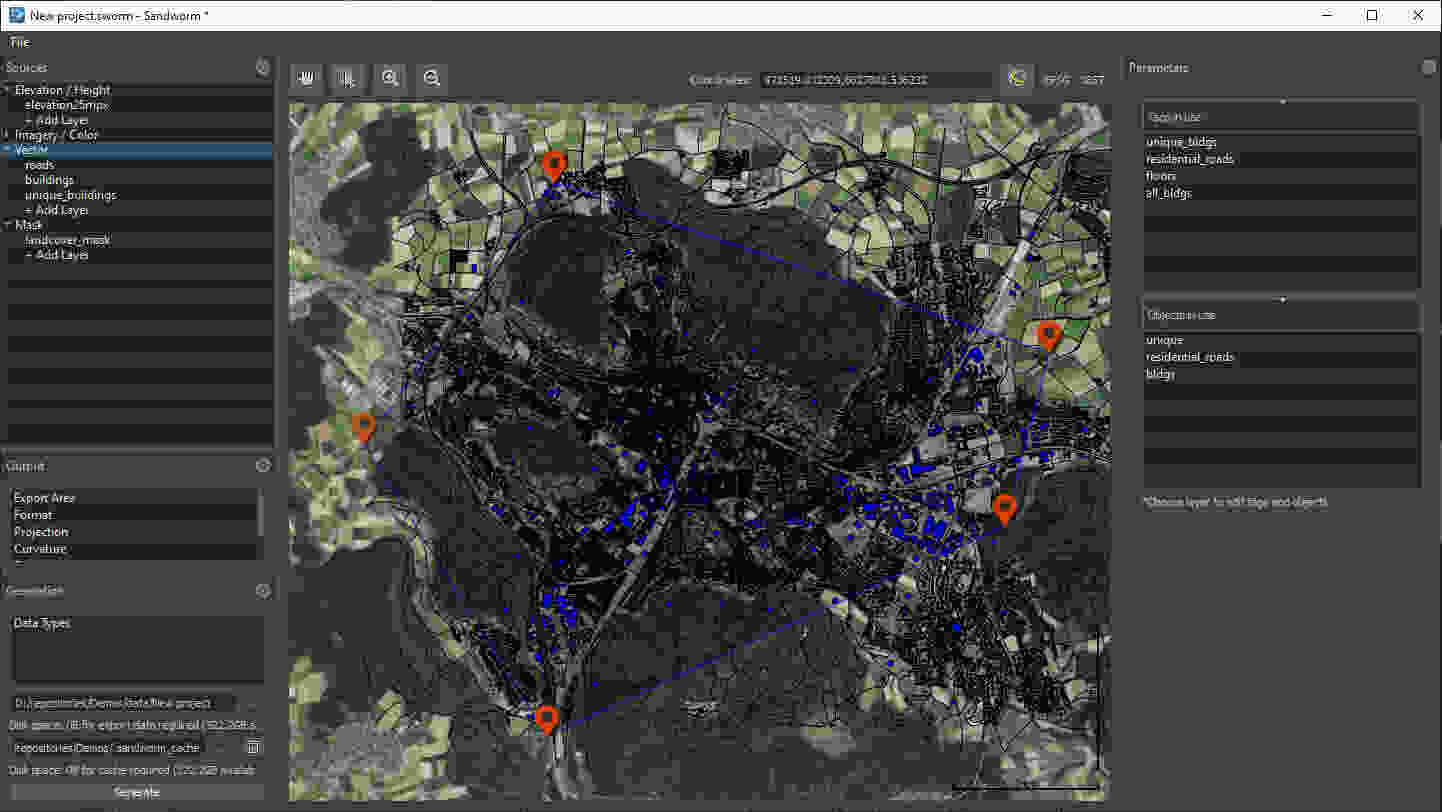The height and width of the screenshot is (812, 1442).
Task: Select the upper-right orange map pin
Action: pyautogui.click(x=1048, y=337)
